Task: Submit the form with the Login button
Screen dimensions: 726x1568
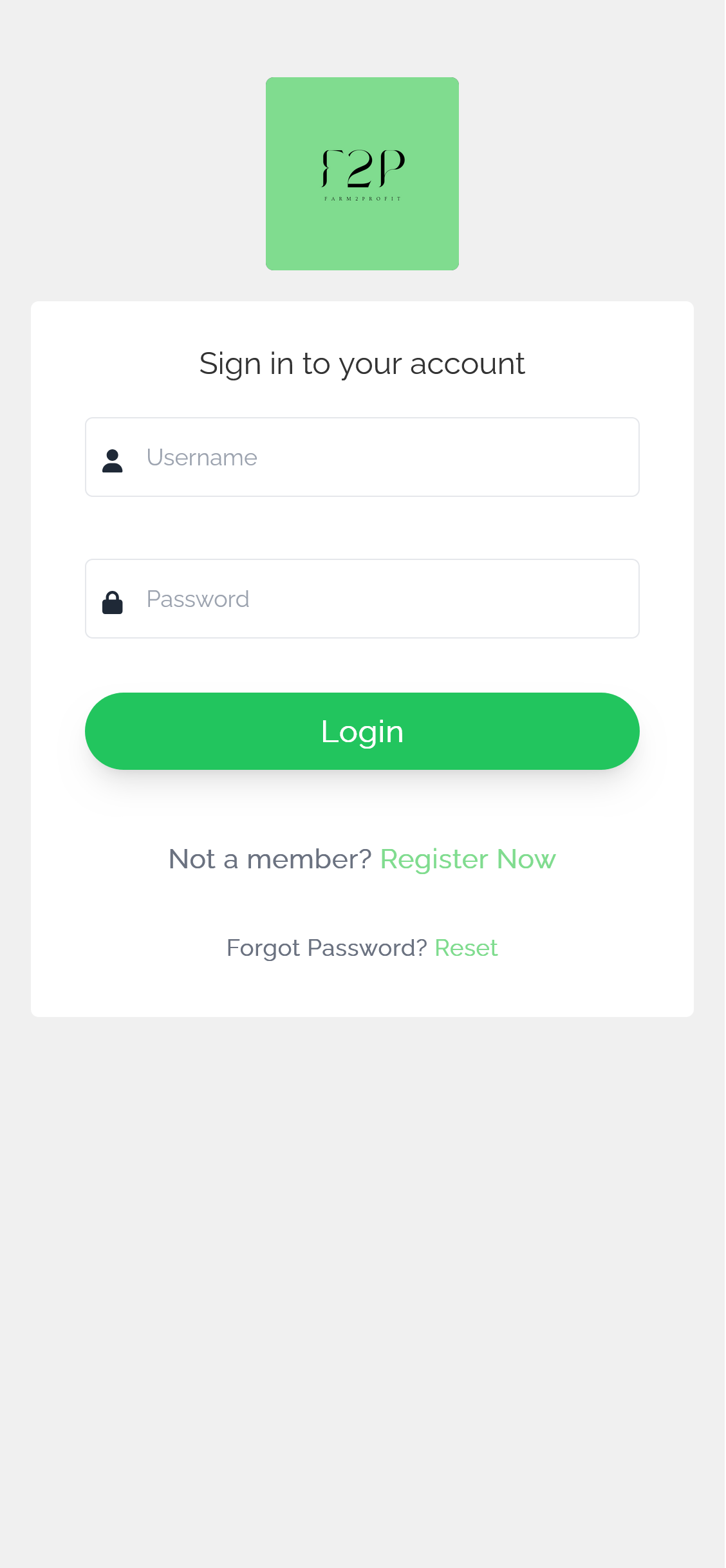Action: click(x=362, y=731)
